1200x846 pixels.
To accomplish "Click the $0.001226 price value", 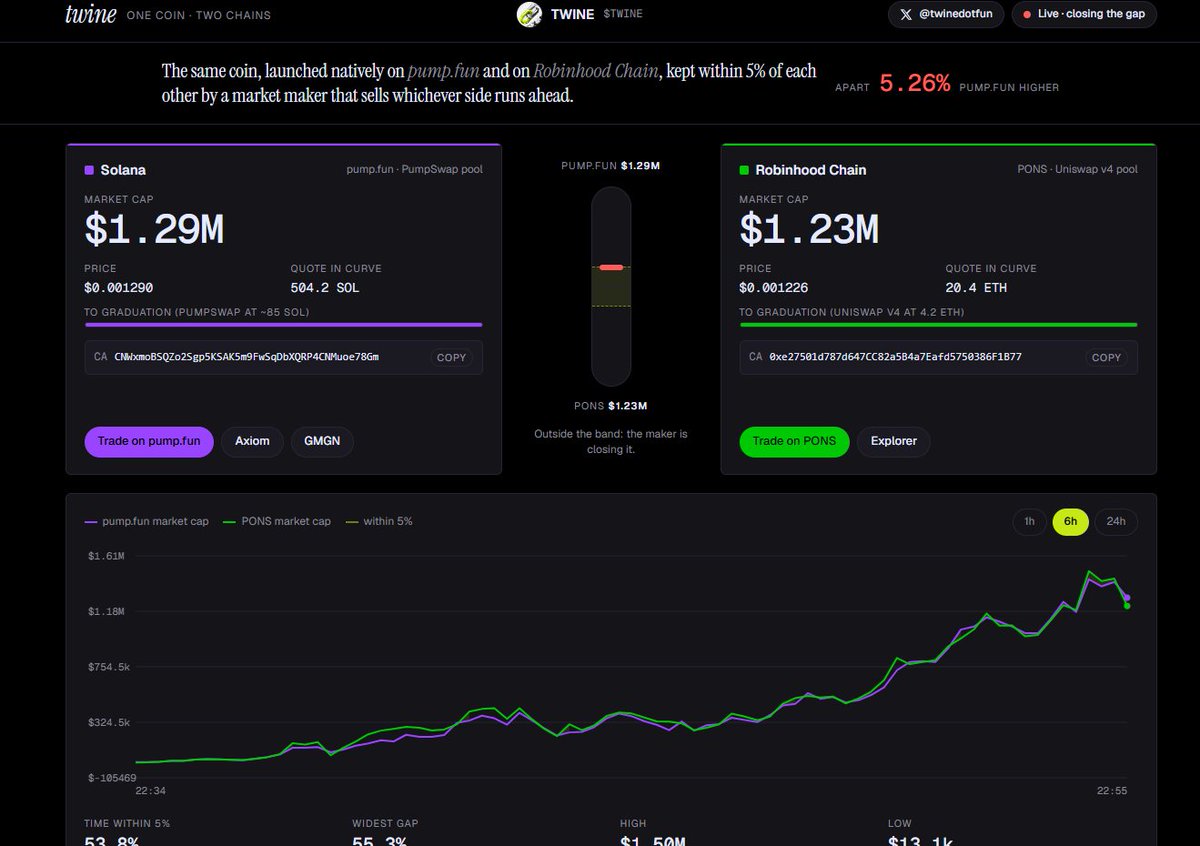I will pos(774,288).
